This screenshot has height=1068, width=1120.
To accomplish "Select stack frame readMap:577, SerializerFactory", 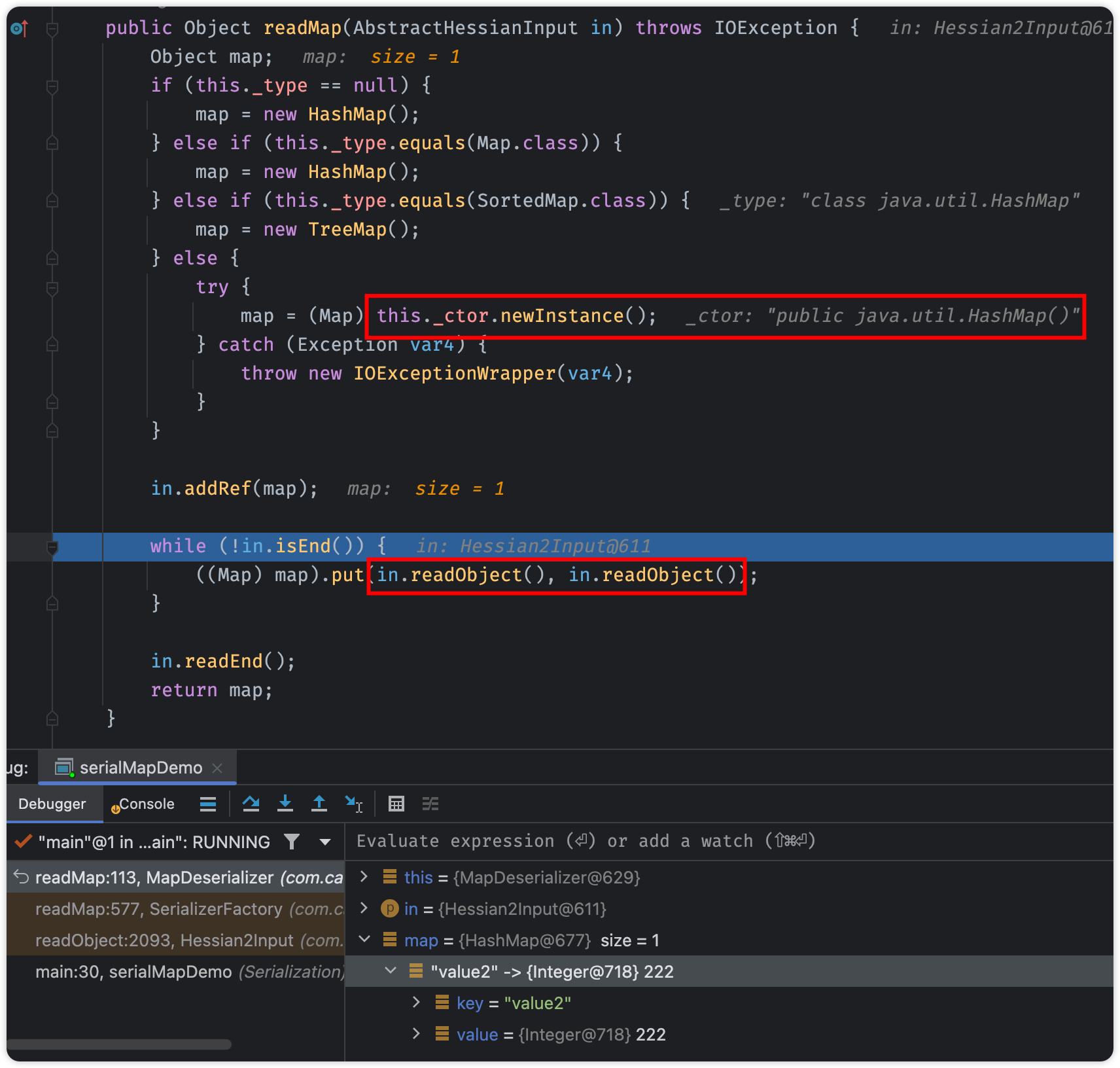I will [175, 908].
